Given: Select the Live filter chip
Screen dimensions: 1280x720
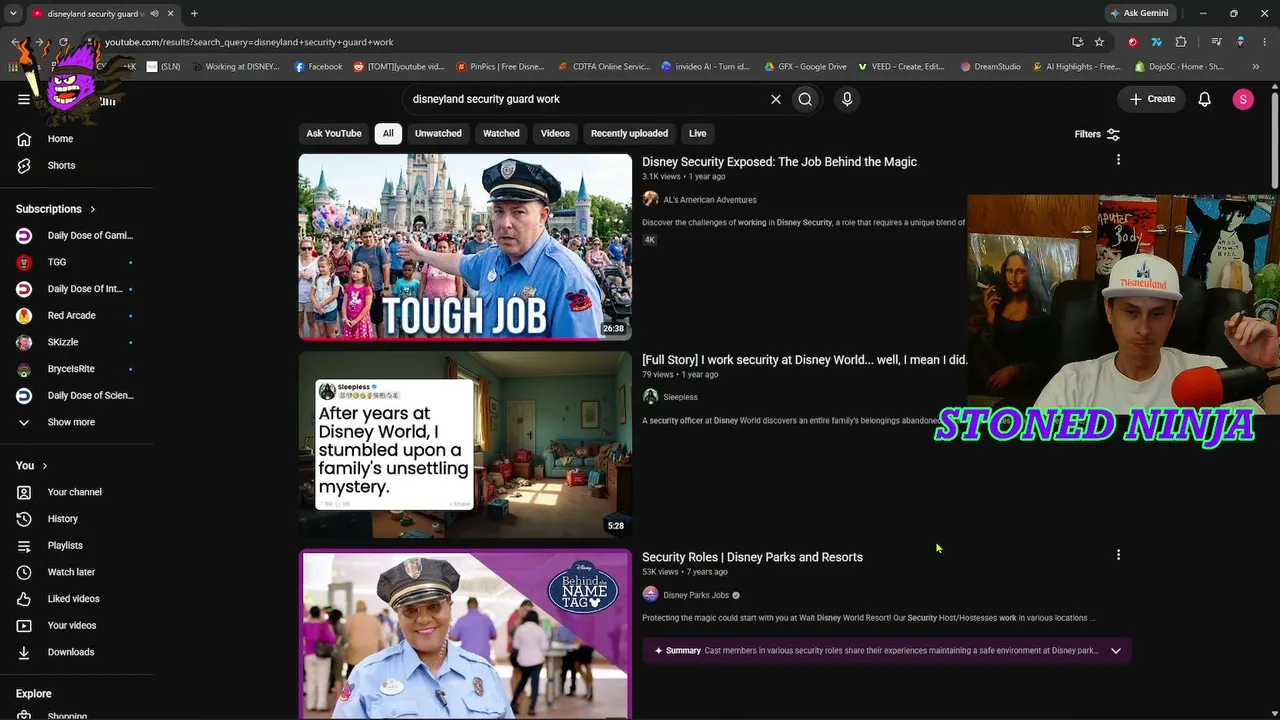Looking at the screenshot, I should tap(697, 133).
